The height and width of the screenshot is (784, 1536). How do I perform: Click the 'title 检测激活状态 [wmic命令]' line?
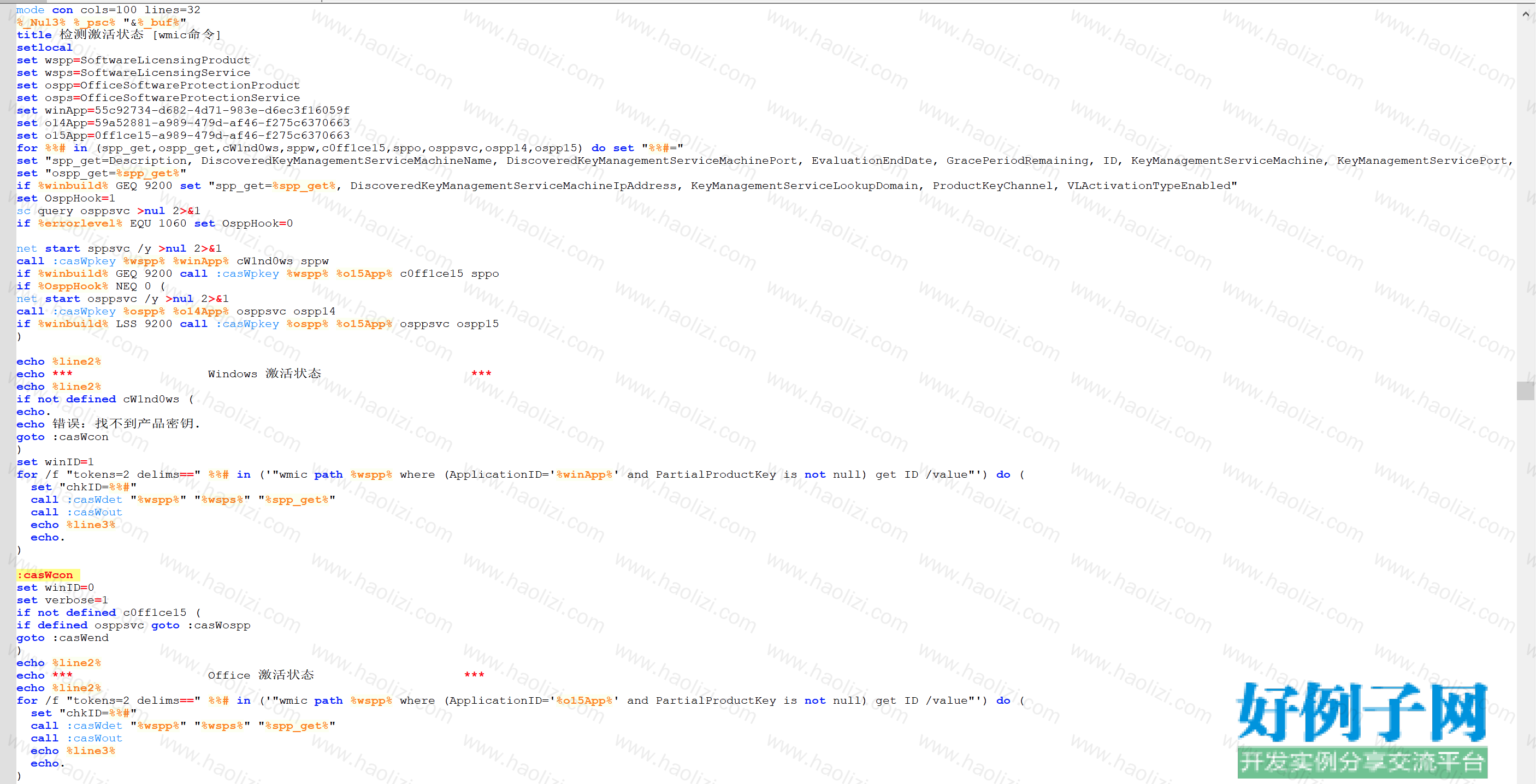(119, 34)
